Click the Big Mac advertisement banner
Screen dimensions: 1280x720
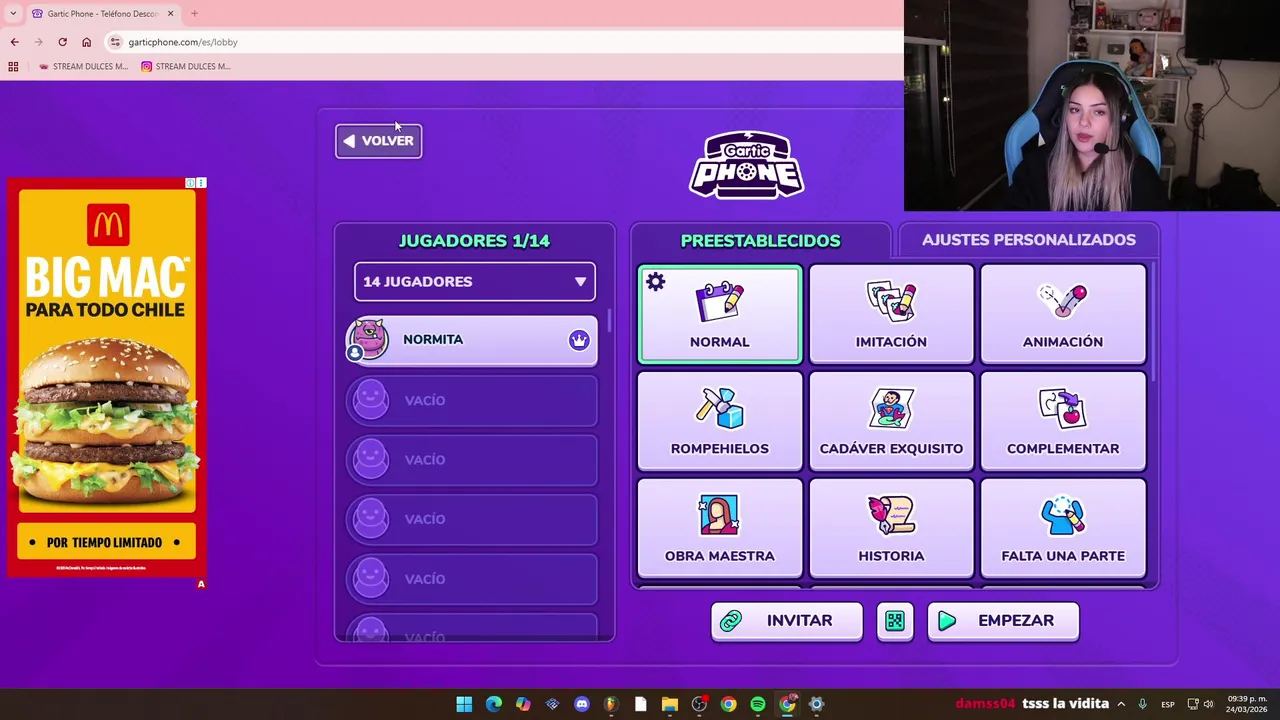tap(107, 378)
